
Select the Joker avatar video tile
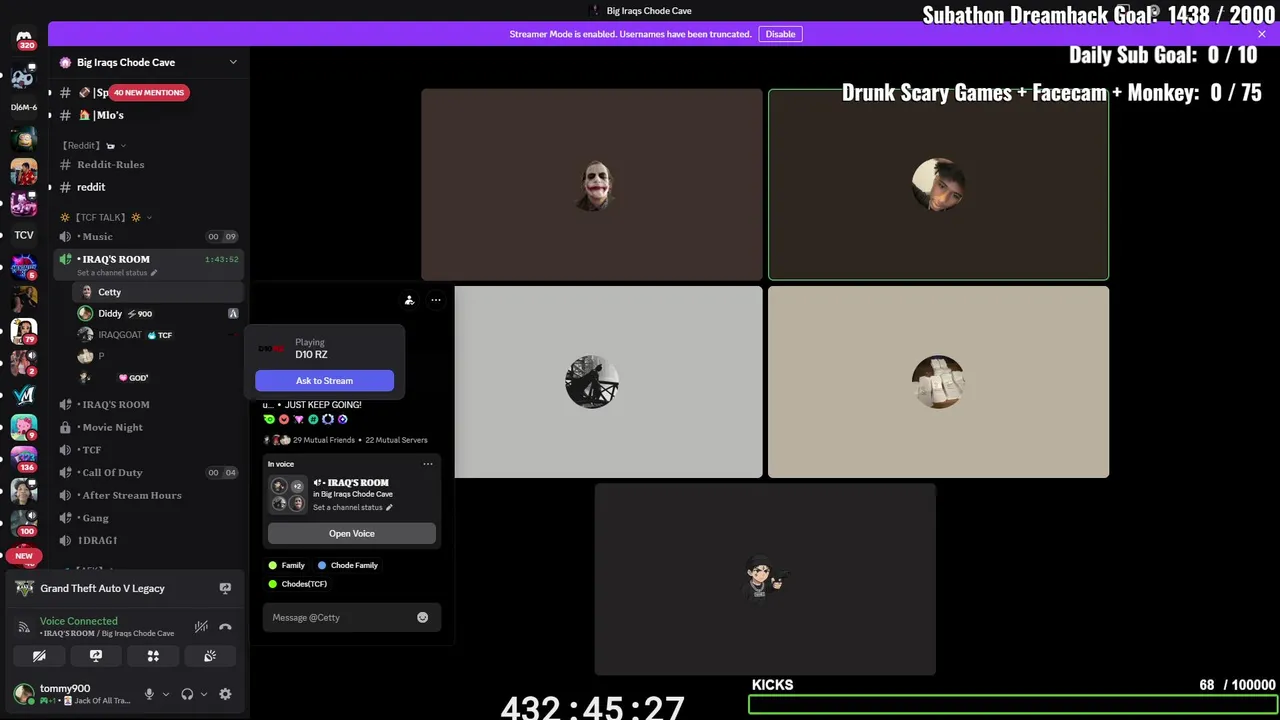592,185
